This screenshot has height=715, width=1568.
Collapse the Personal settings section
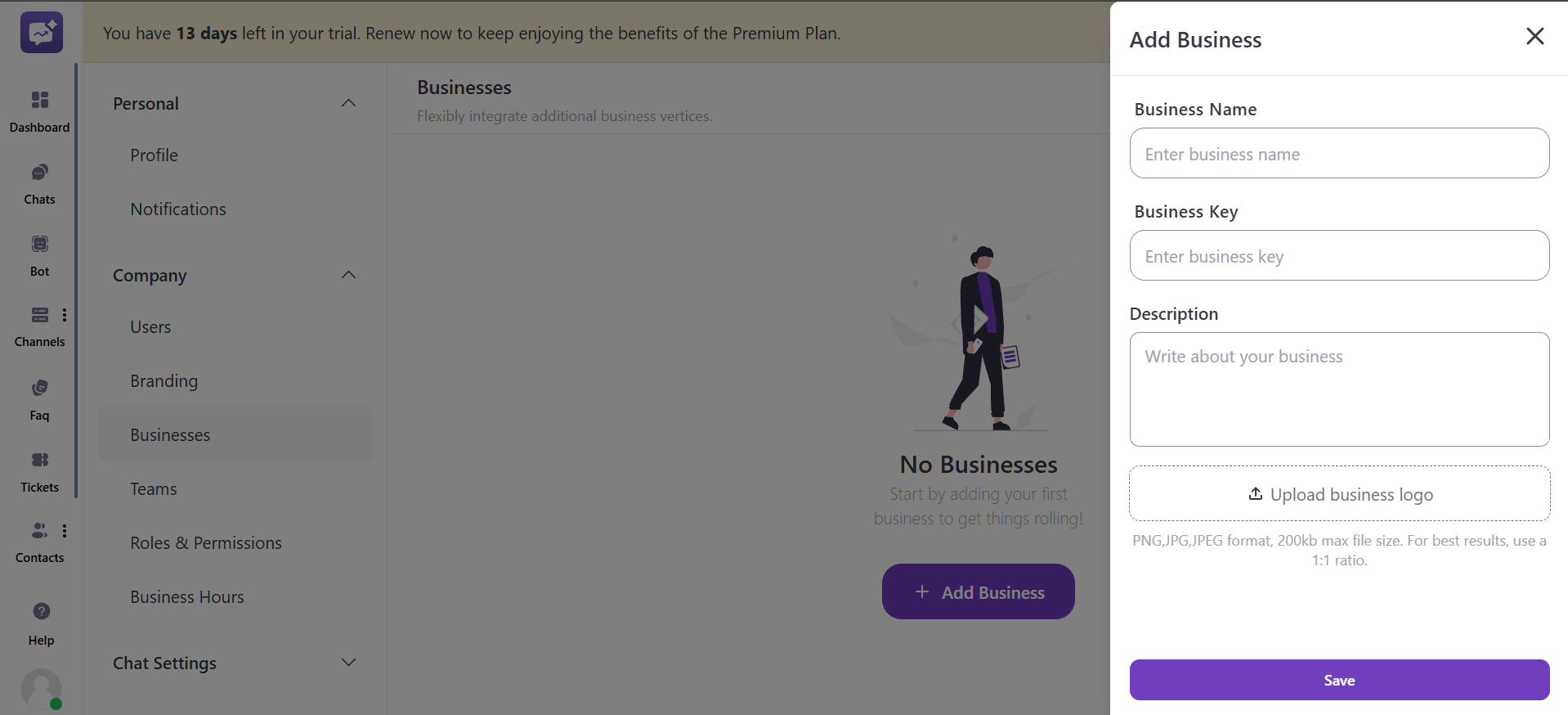point(348,103)
